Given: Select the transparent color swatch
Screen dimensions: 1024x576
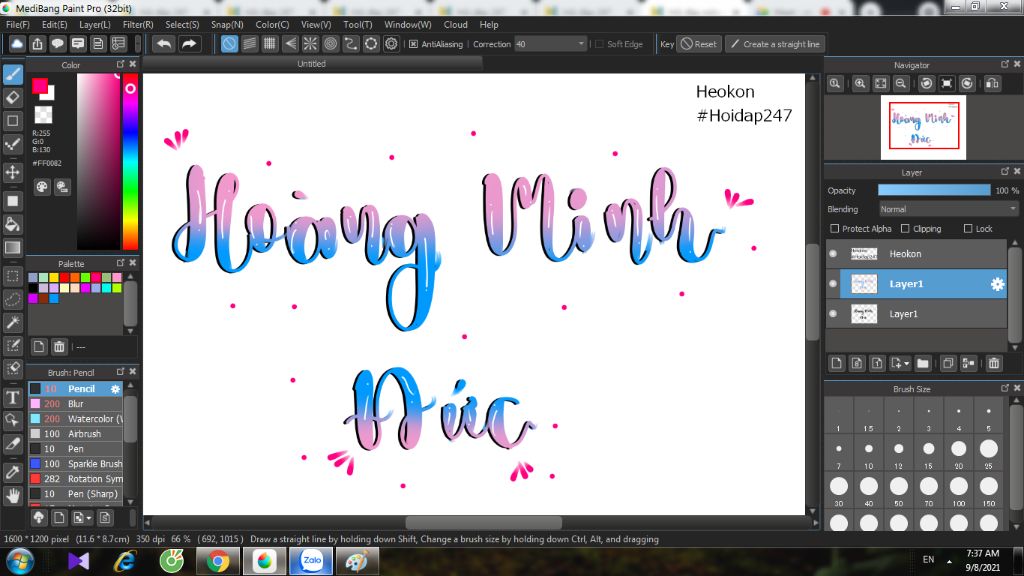Looking at the screenshot, I should pos(43,115).
